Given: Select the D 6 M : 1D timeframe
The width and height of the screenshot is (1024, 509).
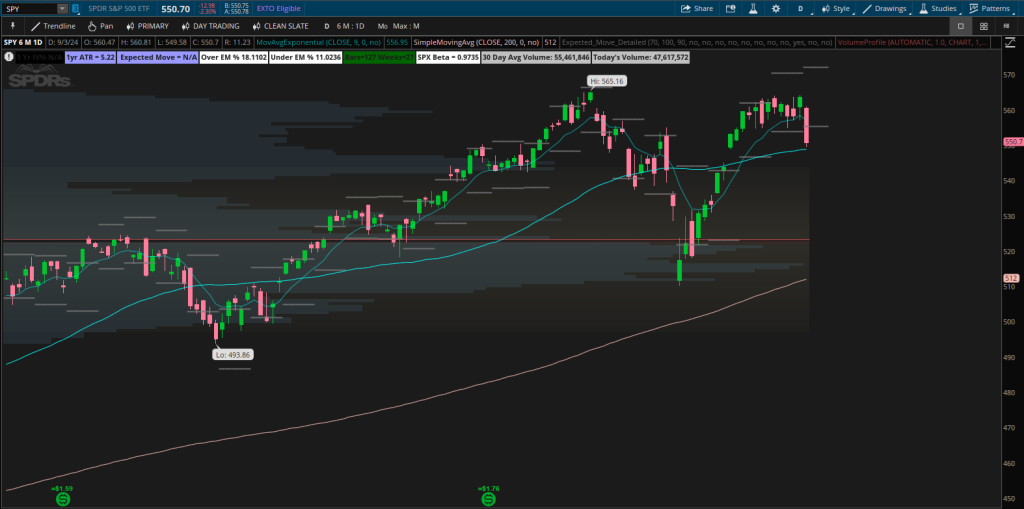Looking at the screenshot, I should (344, 26).
